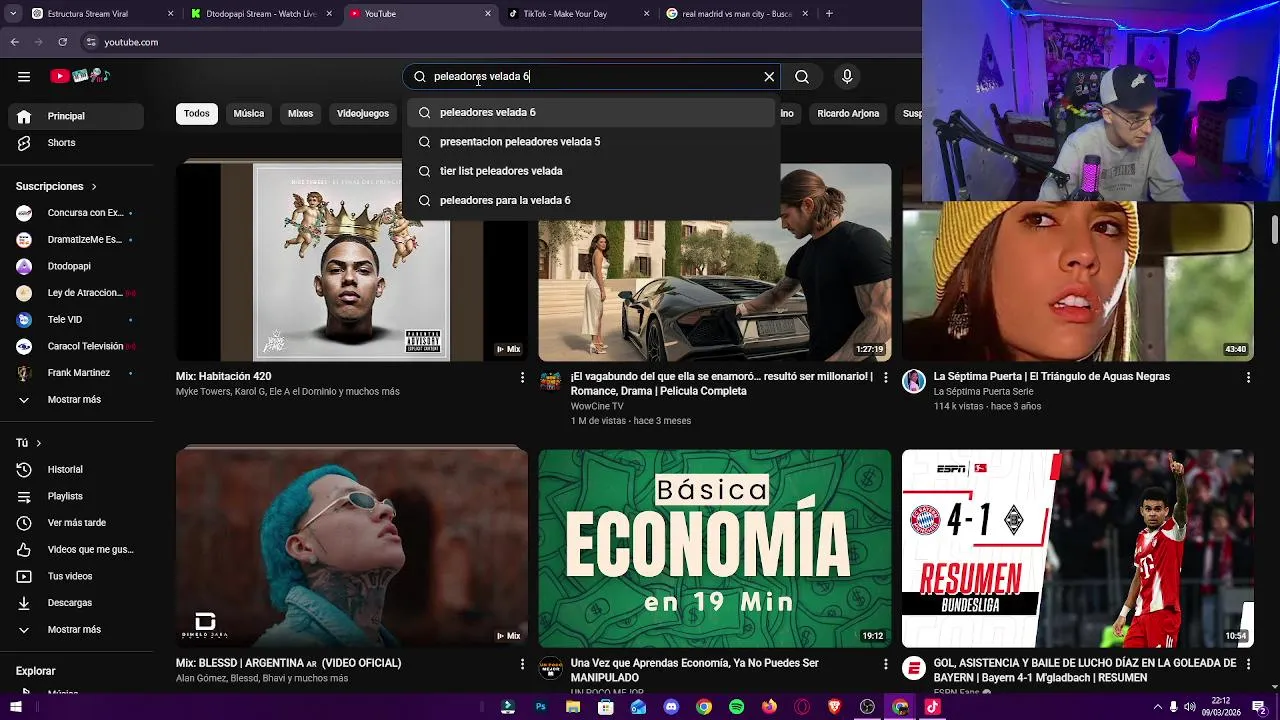Expand 'Mostrar más' under Tú section

pyautogui.click(x=76, y=630)
